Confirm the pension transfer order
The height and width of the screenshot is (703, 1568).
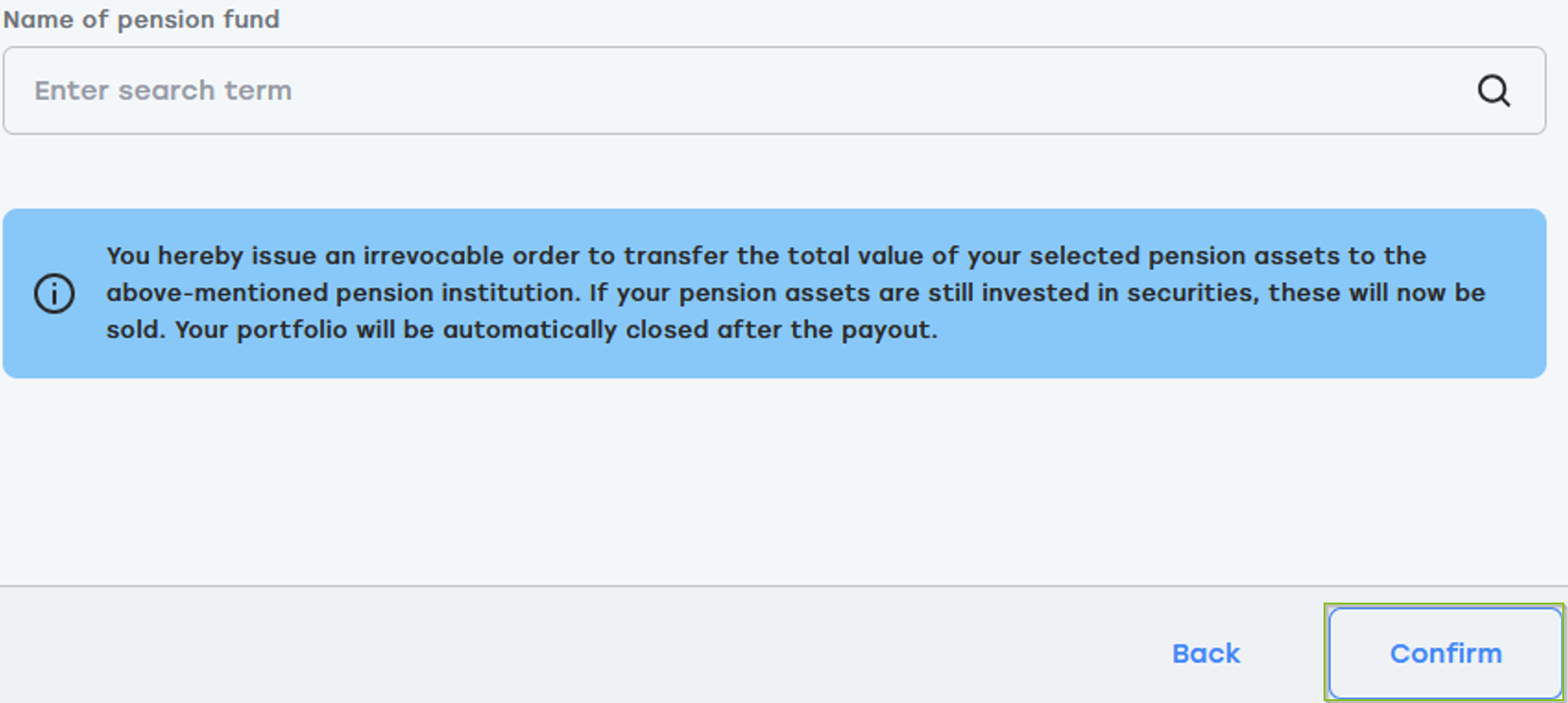(x=1445, y=653)
